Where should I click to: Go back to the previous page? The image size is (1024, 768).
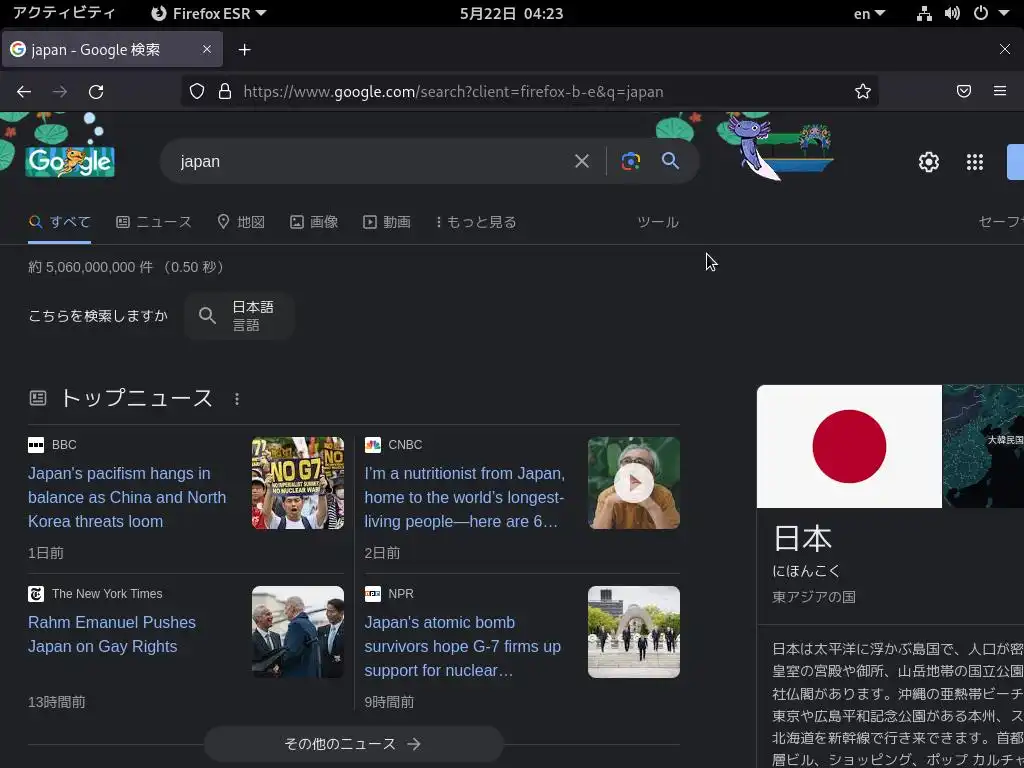24,92
